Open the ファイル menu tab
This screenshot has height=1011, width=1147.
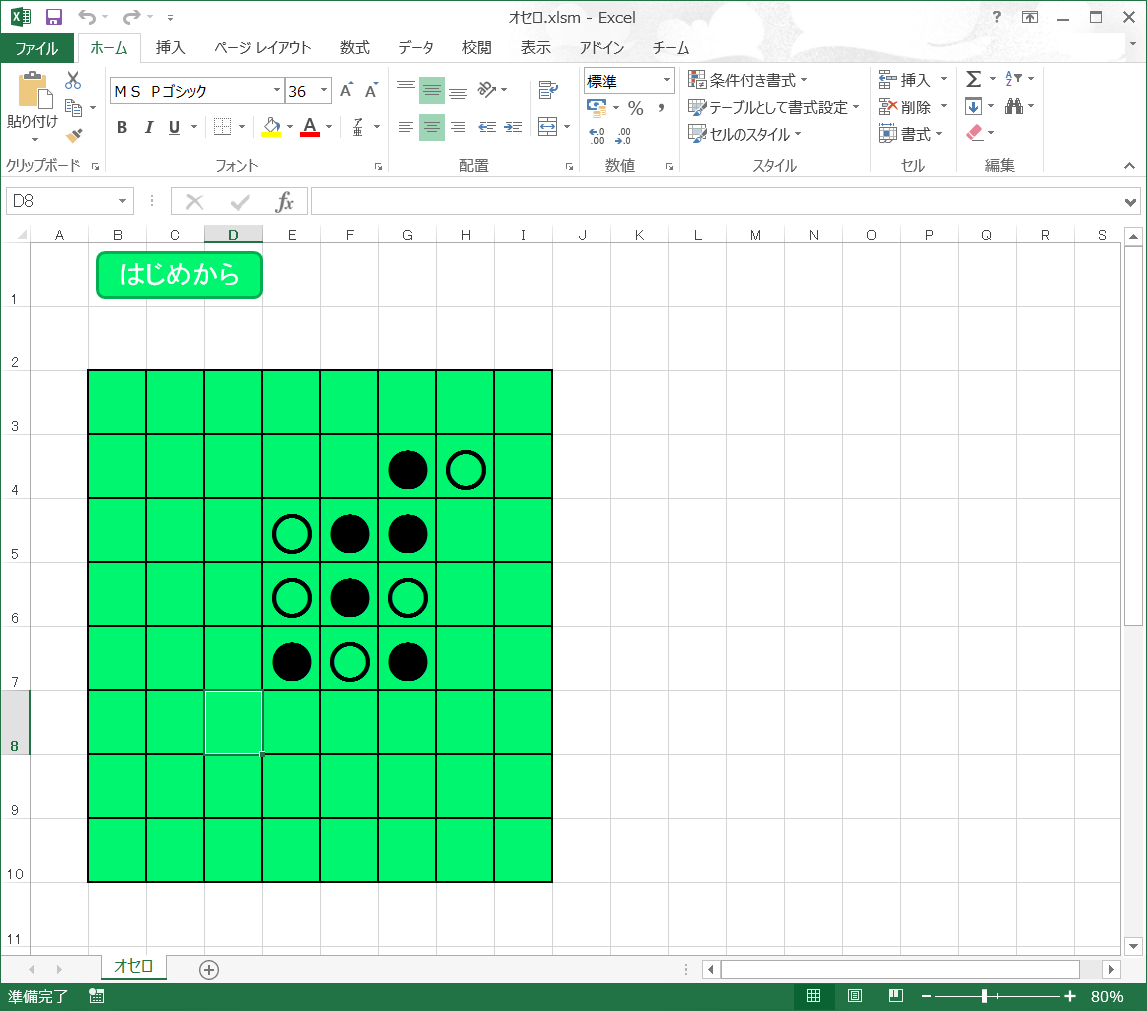pyautogui.click(x=37, y=47)
